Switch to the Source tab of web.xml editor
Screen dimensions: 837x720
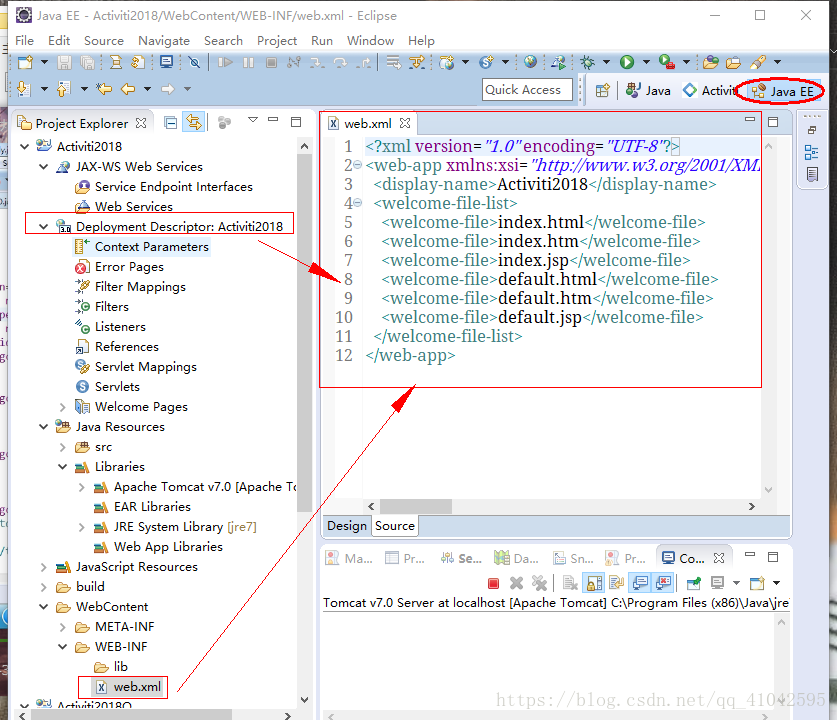[394, 526]
